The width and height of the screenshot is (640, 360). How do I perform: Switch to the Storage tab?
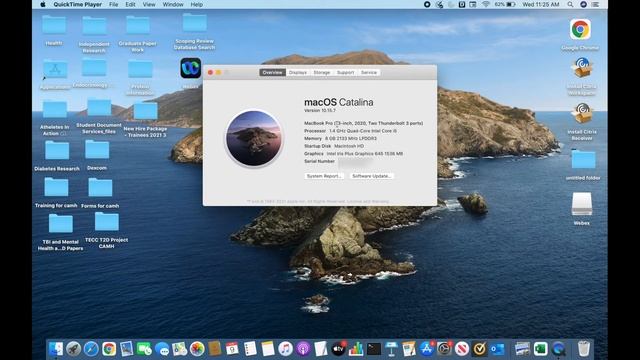point(322,72)
